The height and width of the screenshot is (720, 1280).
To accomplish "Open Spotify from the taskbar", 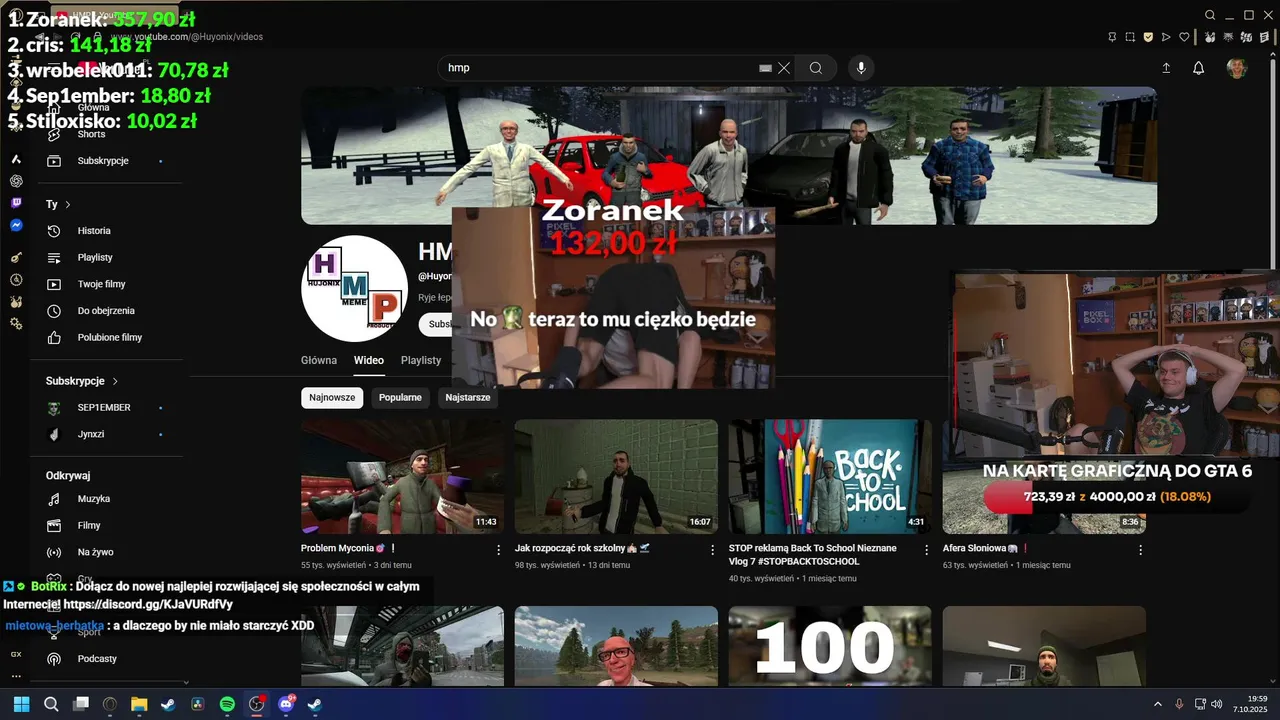I will (227, 704).
